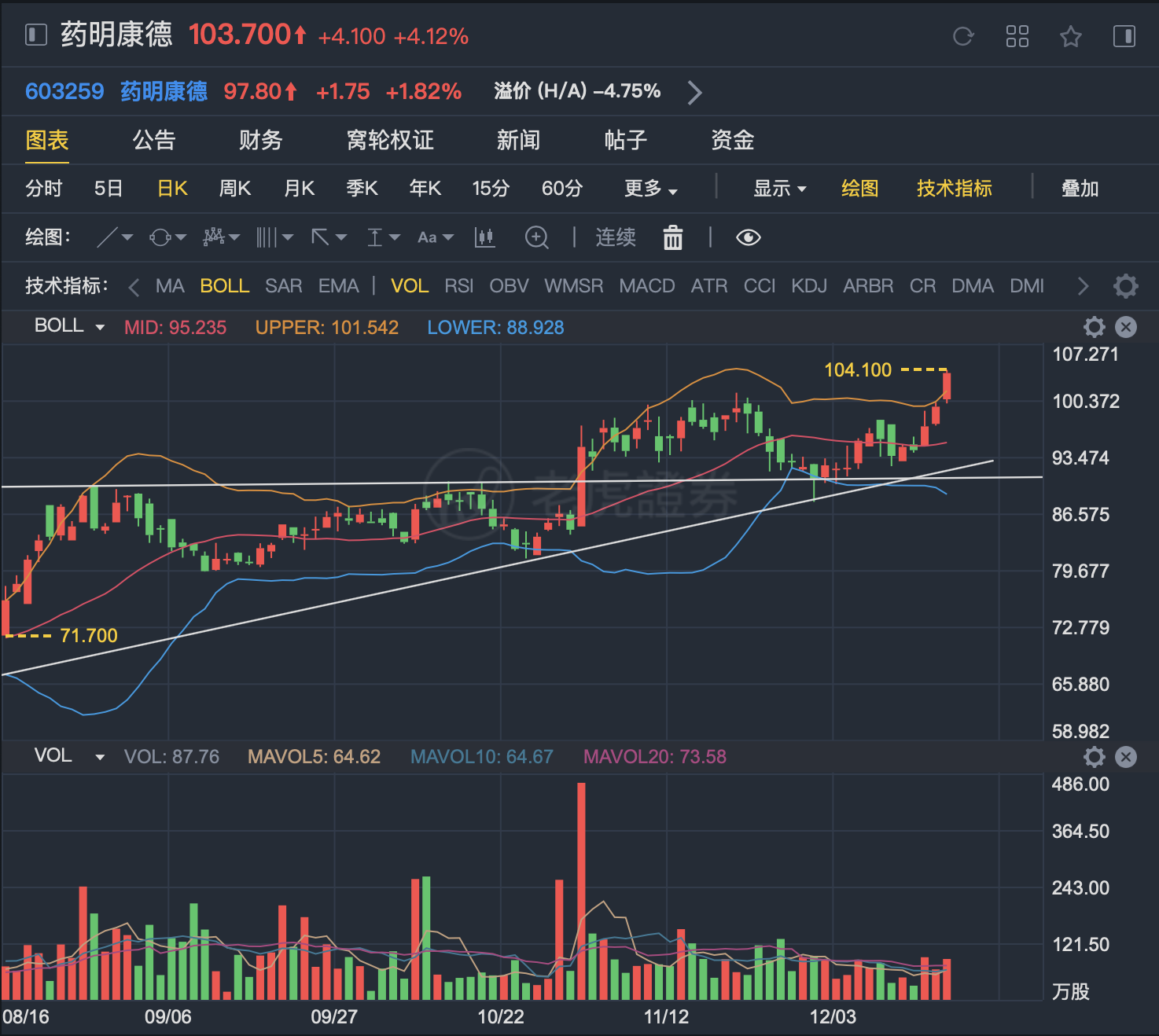
Task: Select the 5日 five-day chart
Action: coord(109,189)
